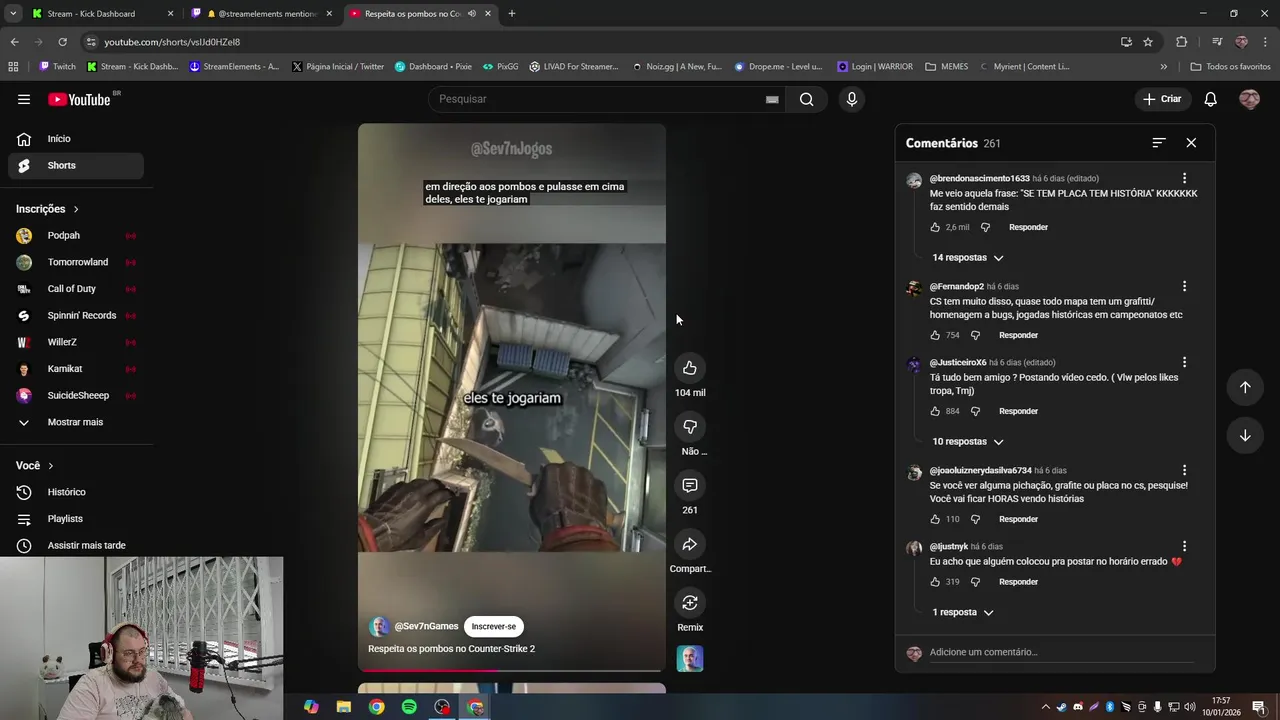Dislike ljustnyk's comment
Image resolution: width=1280 pixels, height=720 pixels.
coord(975,582)
